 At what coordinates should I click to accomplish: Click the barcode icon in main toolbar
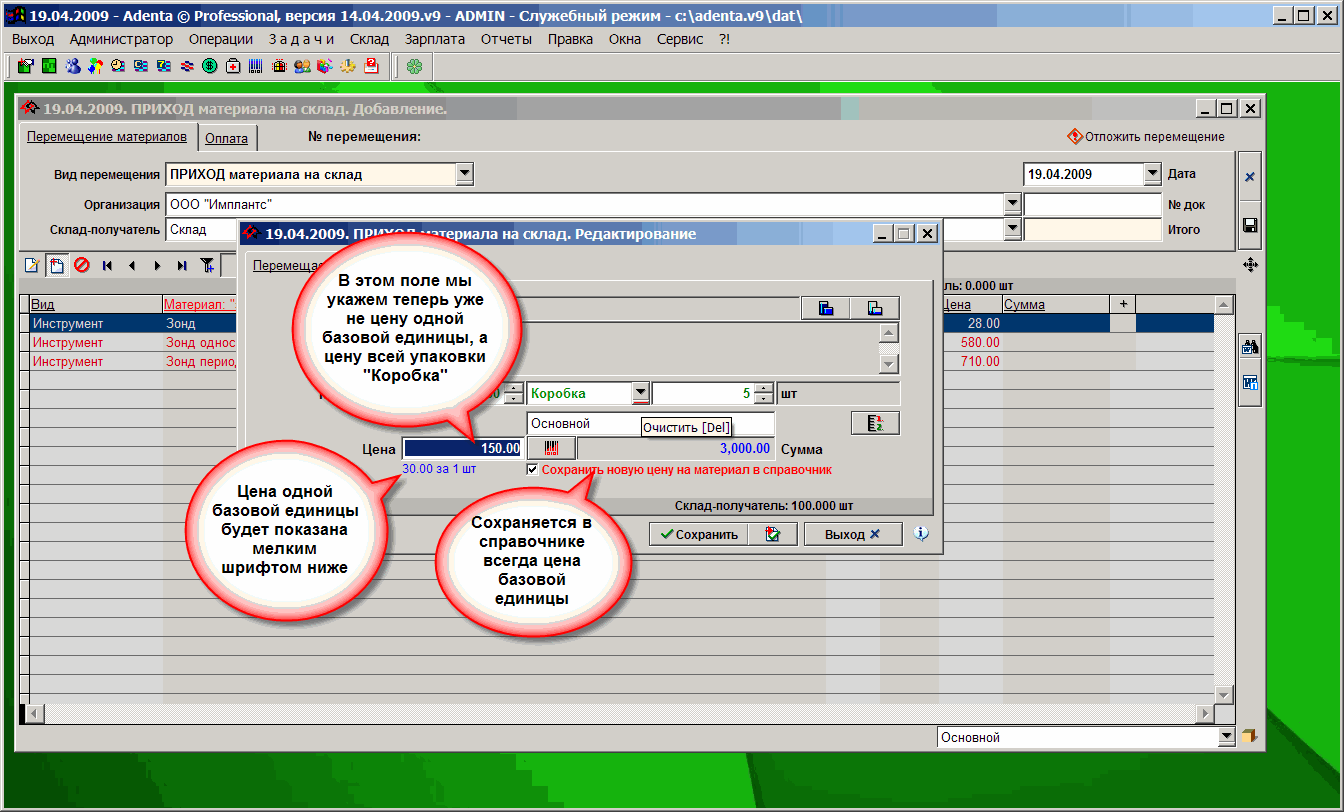click(256, 66)
